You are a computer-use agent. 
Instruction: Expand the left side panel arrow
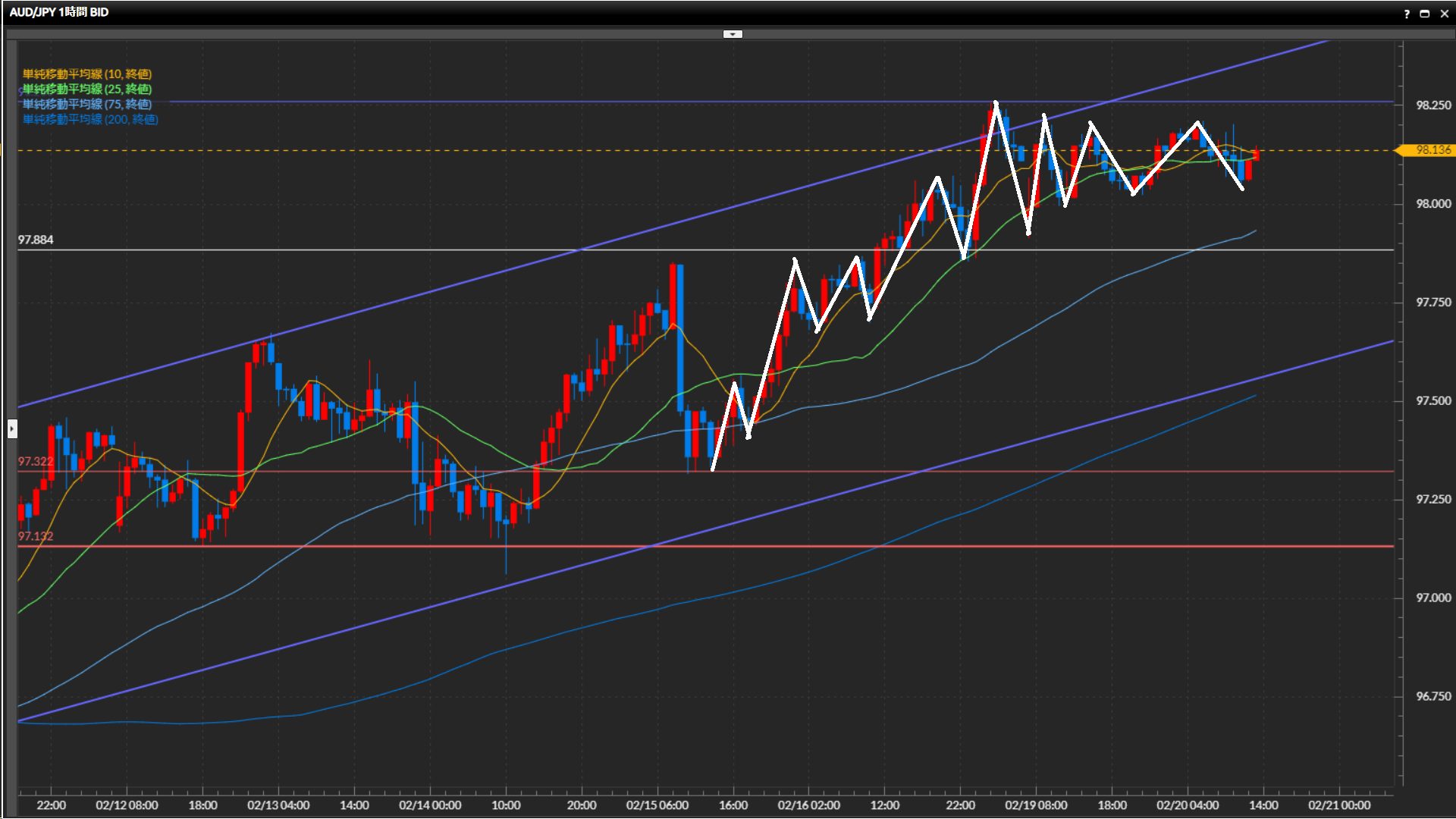point(12,429)
